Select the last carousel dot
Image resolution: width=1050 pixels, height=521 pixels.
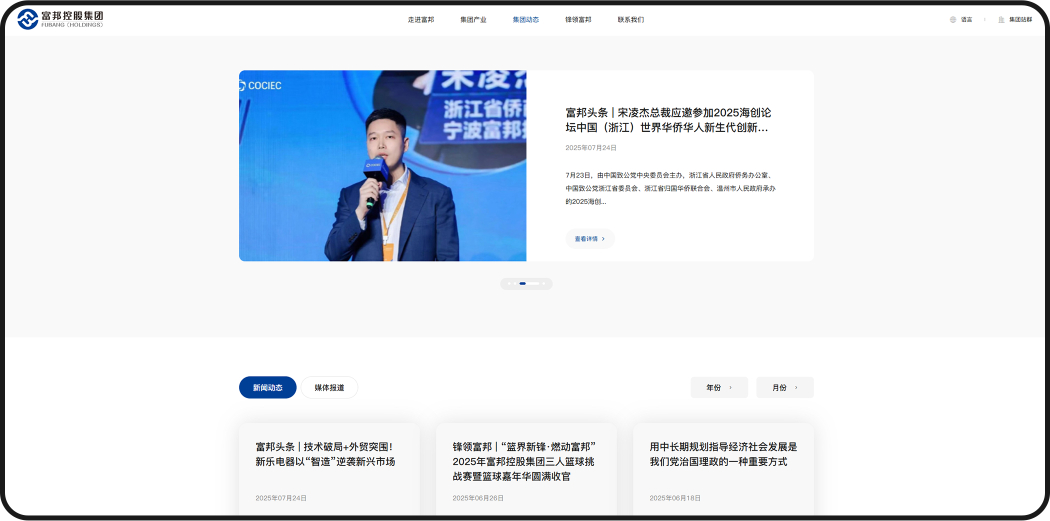(544, 283)
